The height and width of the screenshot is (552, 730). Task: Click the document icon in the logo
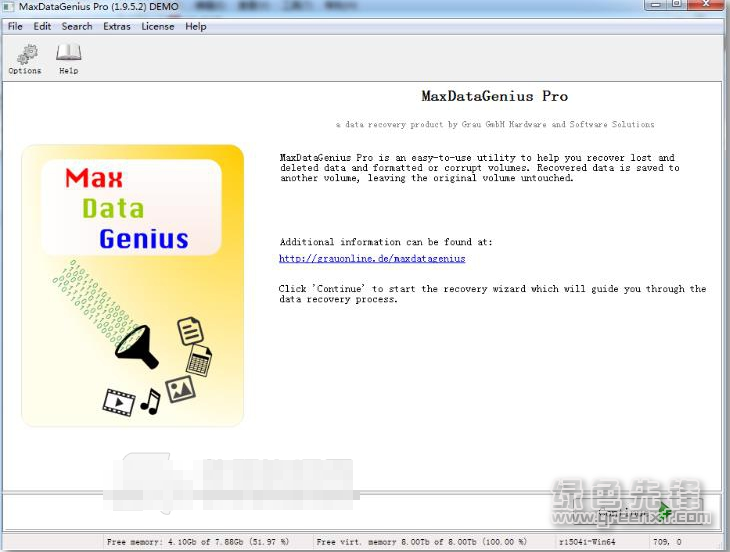pyautogui.click(x=189, y=330)
